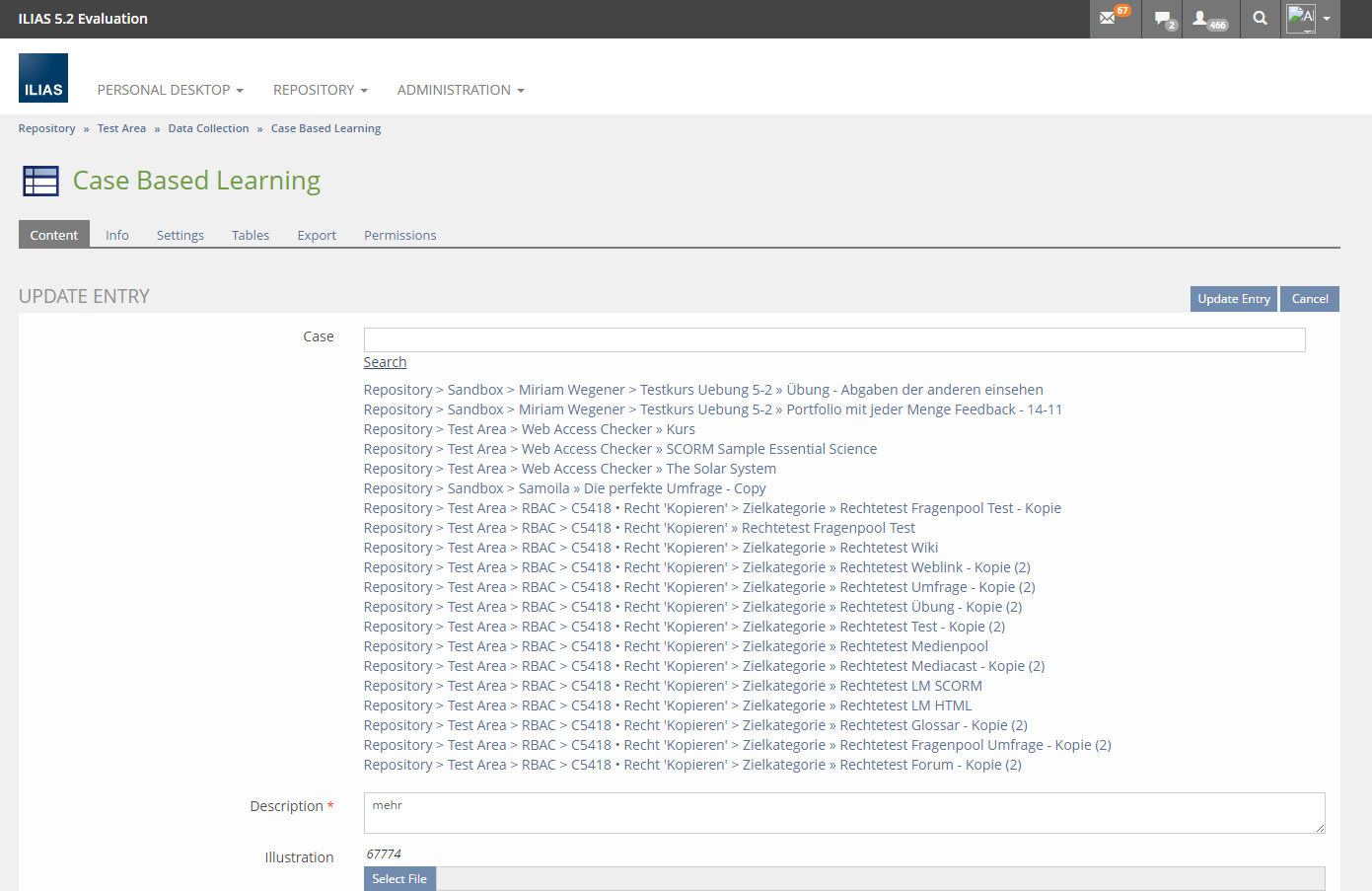The image size is (1372, 891).
Task: Click the Data Collection table icon
Action: coord(40,181)
